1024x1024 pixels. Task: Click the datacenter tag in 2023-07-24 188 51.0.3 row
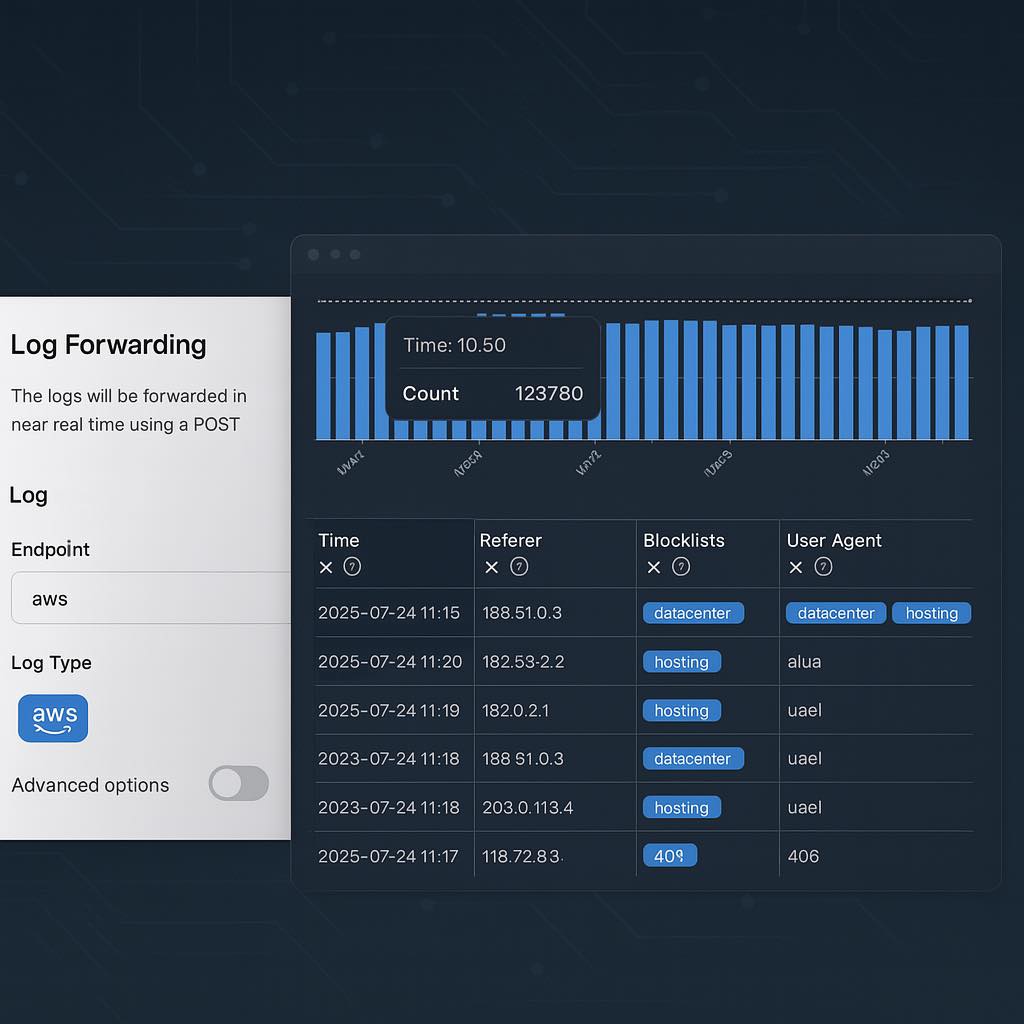tap(693, 759)
